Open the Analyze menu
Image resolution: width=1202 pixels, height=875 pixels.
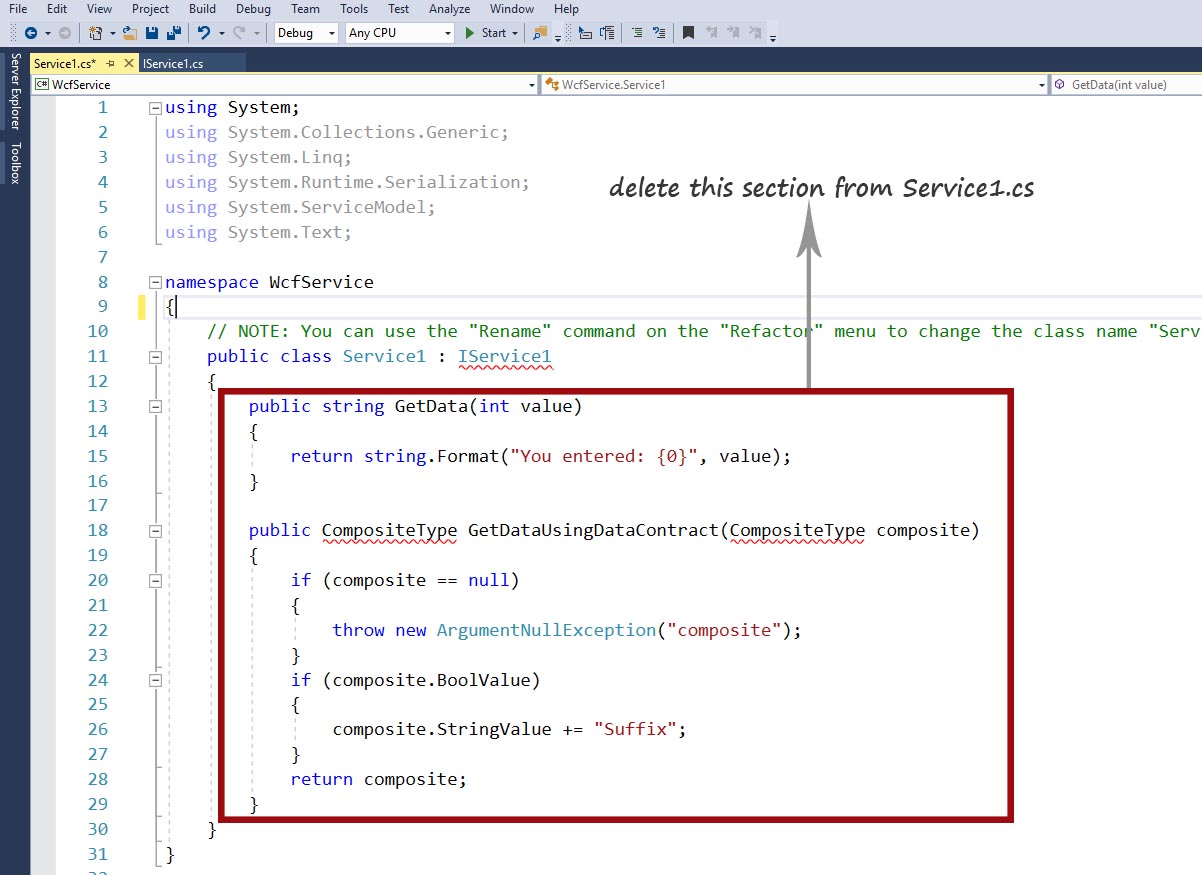[449, 9]
